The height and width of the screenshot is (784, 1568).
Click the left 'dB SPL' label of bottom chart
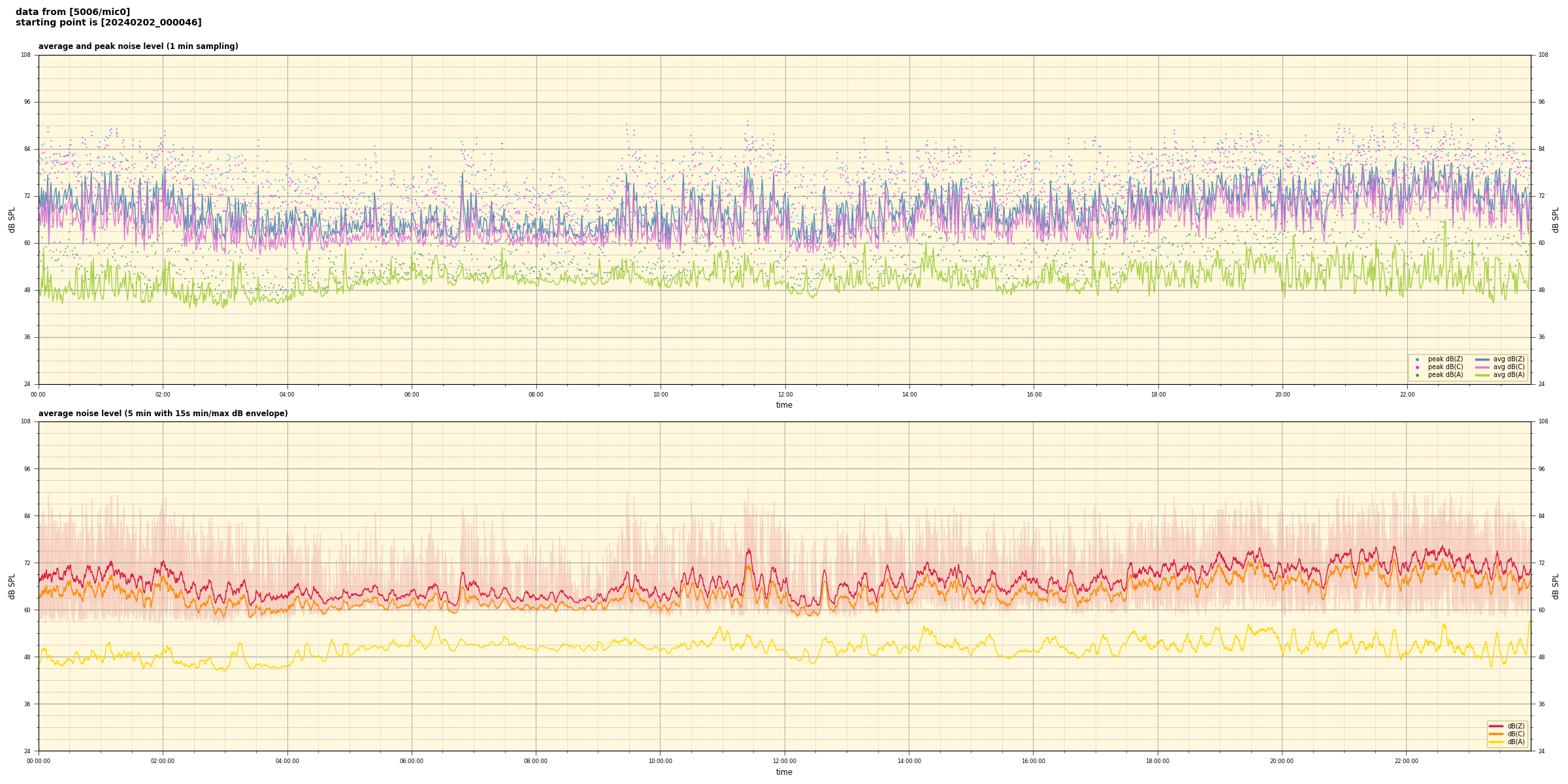(12, 586)
